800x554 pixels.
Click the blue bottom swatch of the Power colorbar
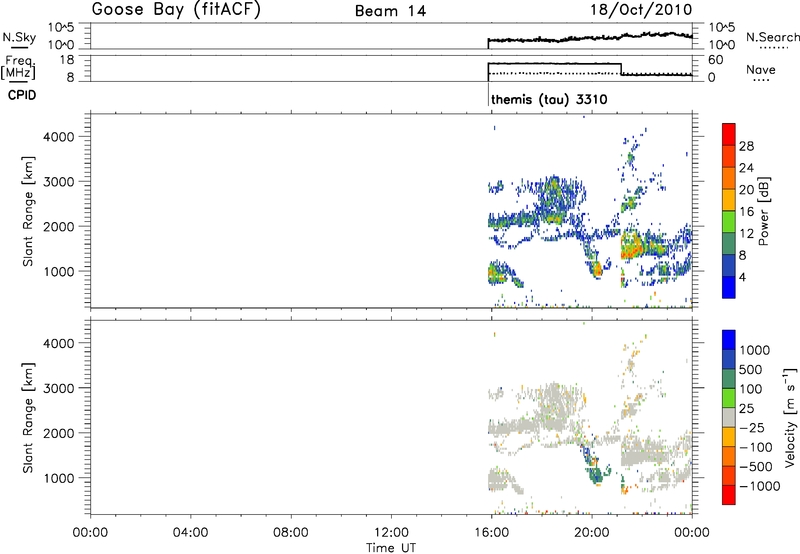click(x=729, y=287)
